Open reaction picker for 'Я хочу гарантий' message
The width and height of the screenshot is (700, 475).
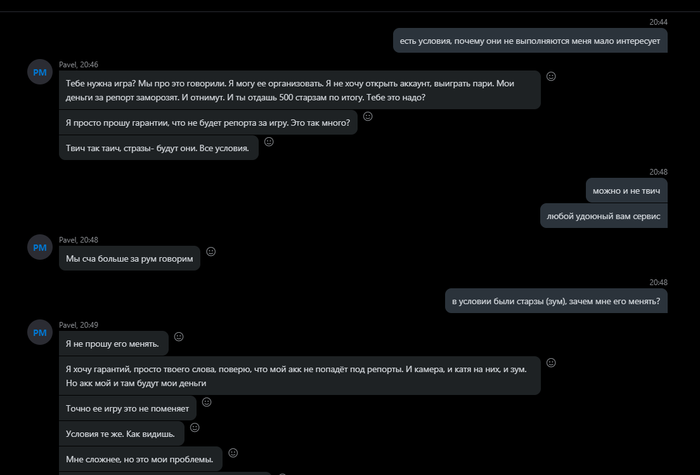tap(551, 362)
